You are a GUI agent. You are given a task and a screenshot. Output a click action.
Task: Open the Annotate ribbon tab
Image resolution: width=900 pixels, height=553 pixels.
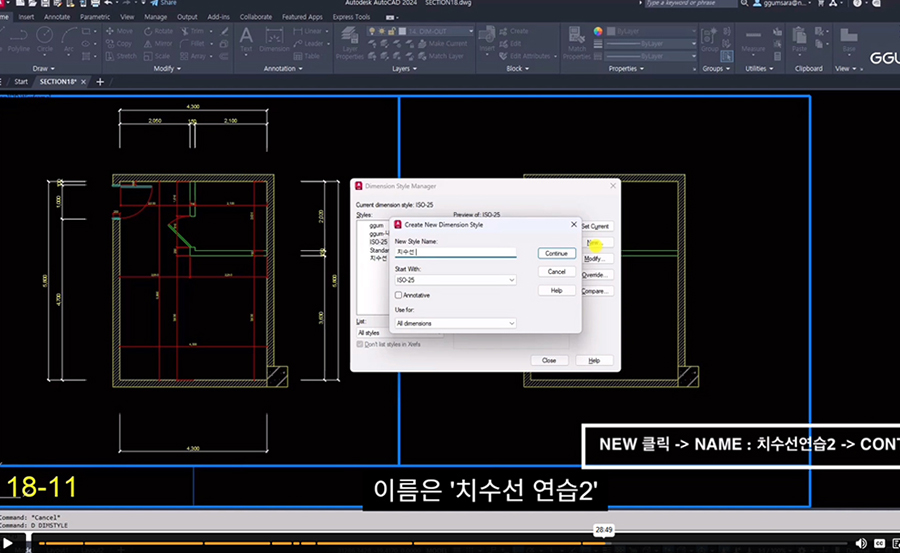click(x=57, y=17)
